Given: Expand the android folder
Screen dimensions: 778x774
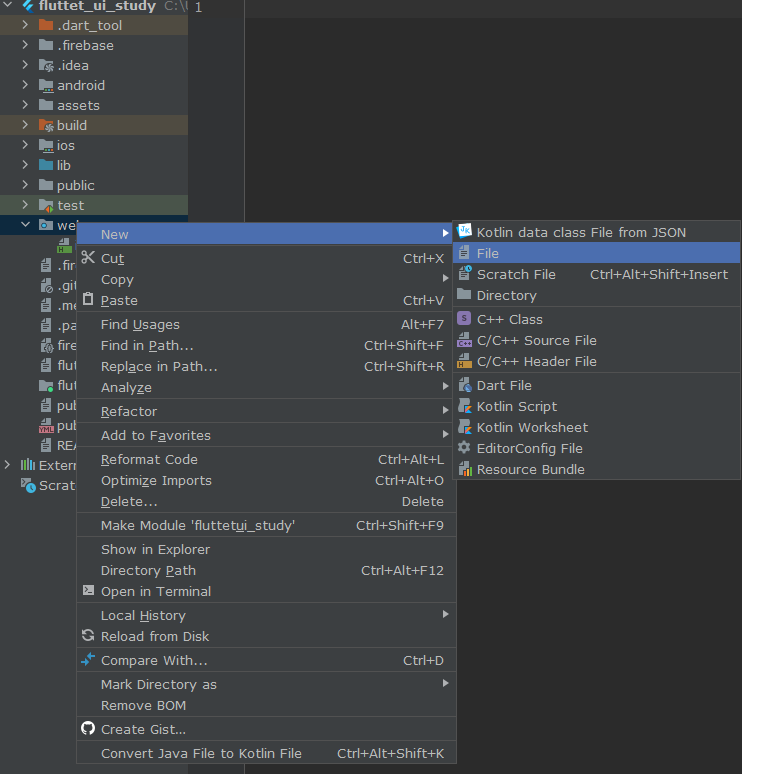Looking at the screenshot, I should click(x=25, y=85).
